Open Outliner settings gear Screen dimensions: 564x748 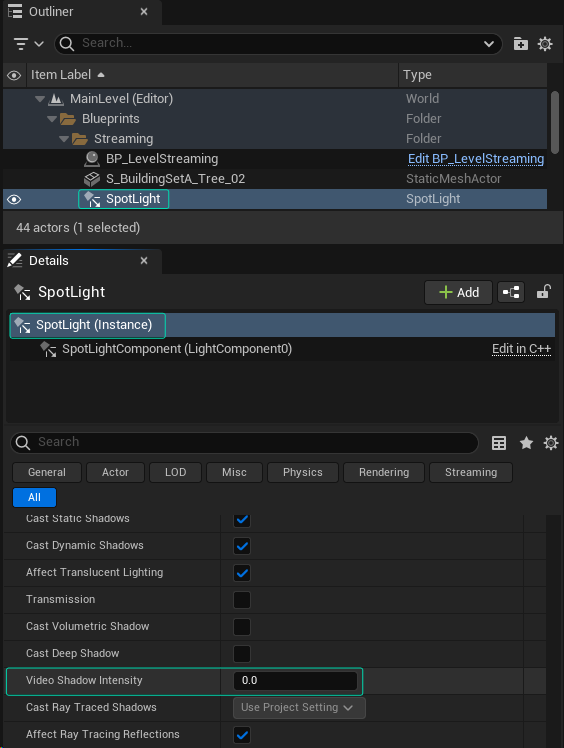545,44
